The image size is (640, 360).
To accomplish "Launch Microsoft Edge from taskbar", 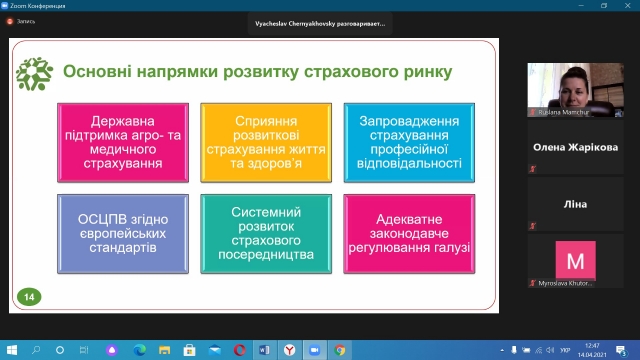I will (x=140, y=350).
